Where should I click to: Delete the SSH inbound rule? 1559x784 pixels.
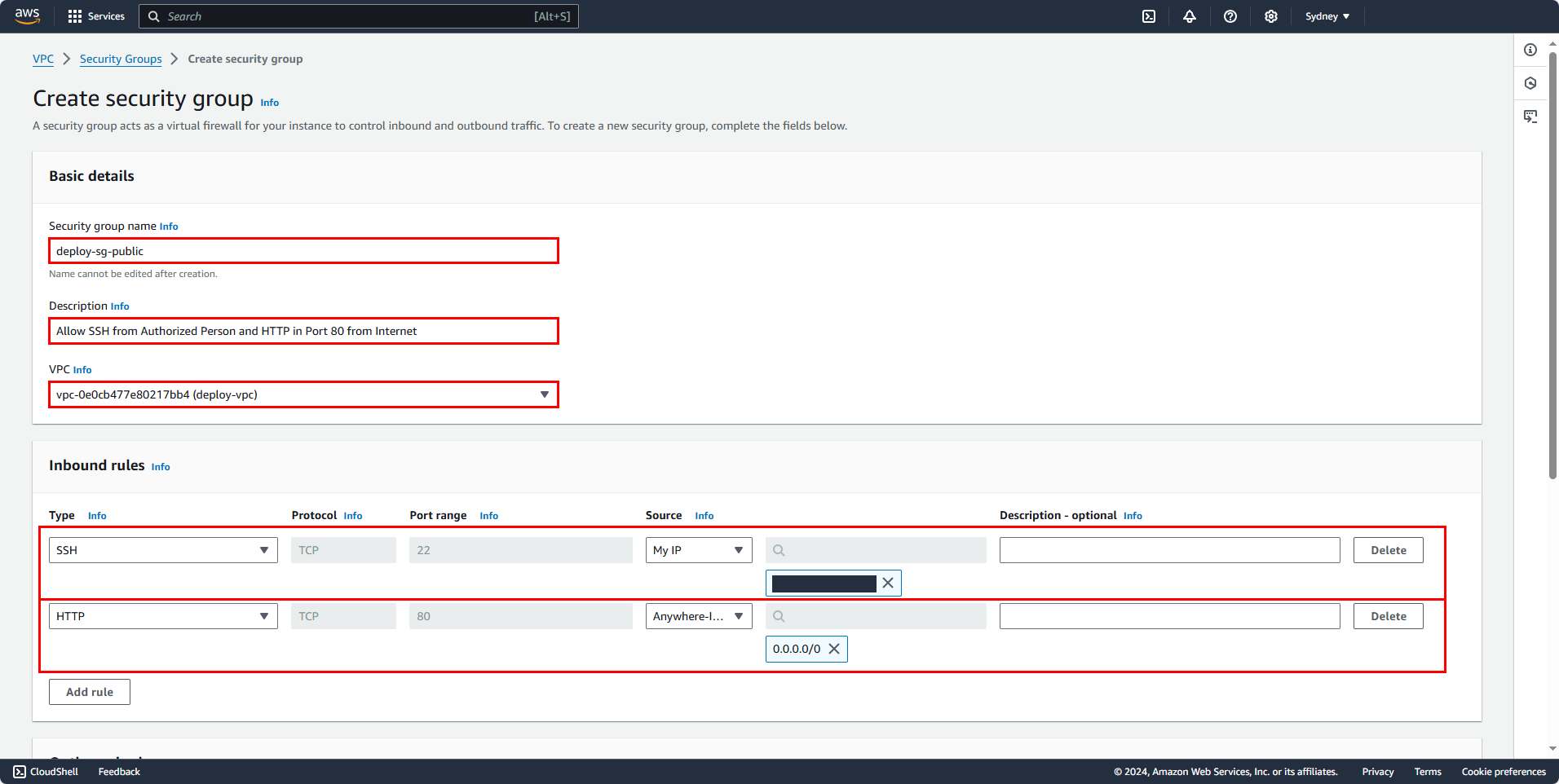[x=1389, y=550]
